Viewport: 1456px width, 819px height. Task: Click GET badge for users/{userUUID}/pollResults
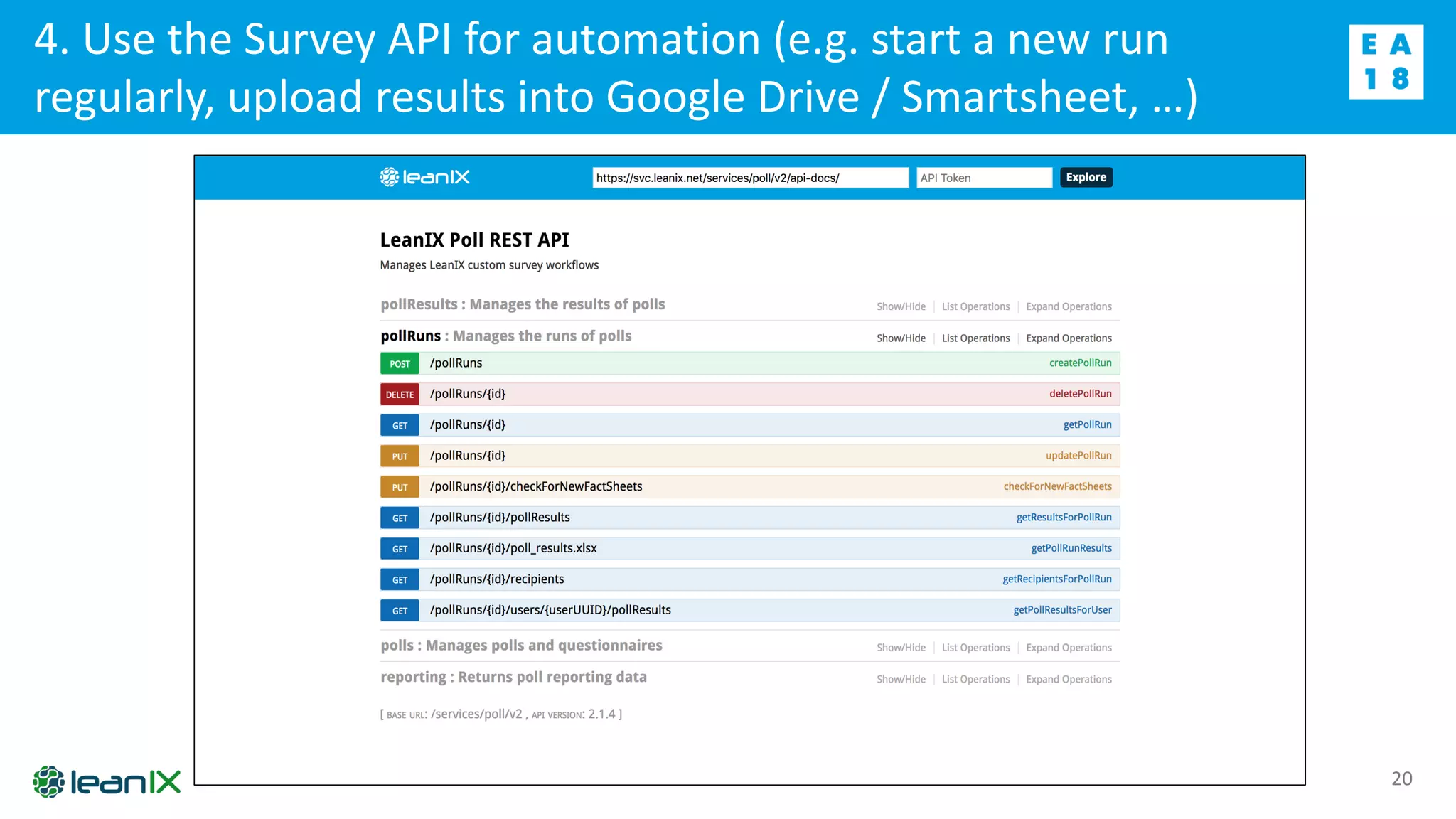400,610
